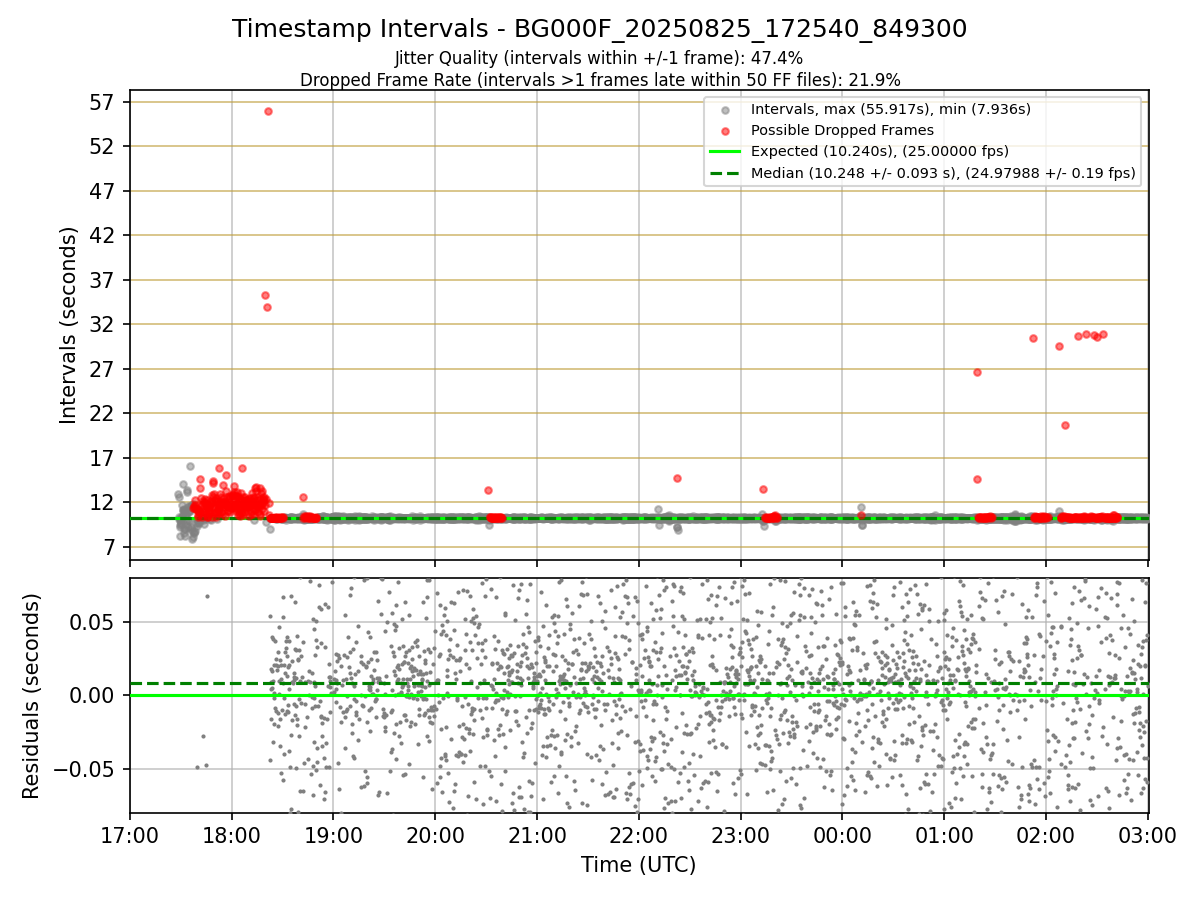Click the highest red outlier point near 56 seconds
This screenshot has width=1200, height=900.
click(x=268, y=111)
